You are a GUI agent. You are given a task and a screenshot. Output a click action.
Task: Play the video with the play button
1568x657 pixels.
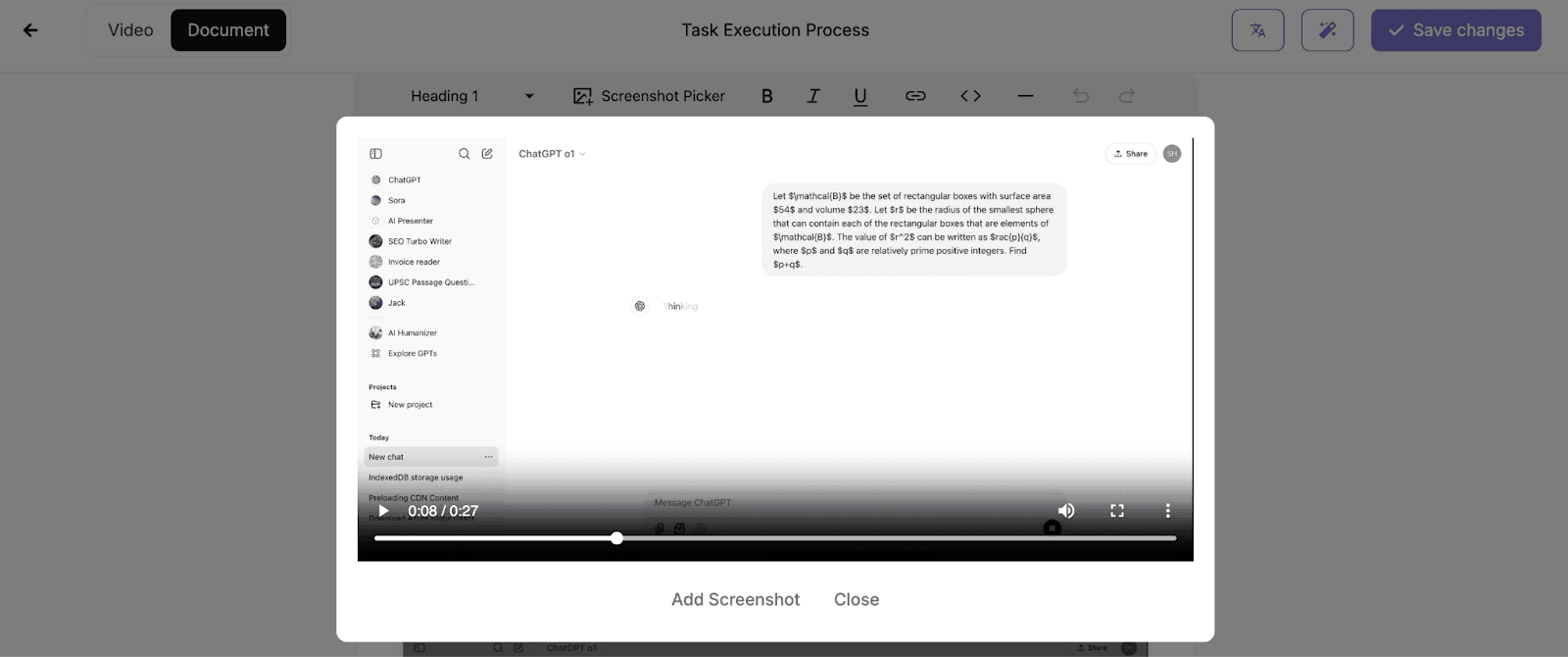coord(384,511)
